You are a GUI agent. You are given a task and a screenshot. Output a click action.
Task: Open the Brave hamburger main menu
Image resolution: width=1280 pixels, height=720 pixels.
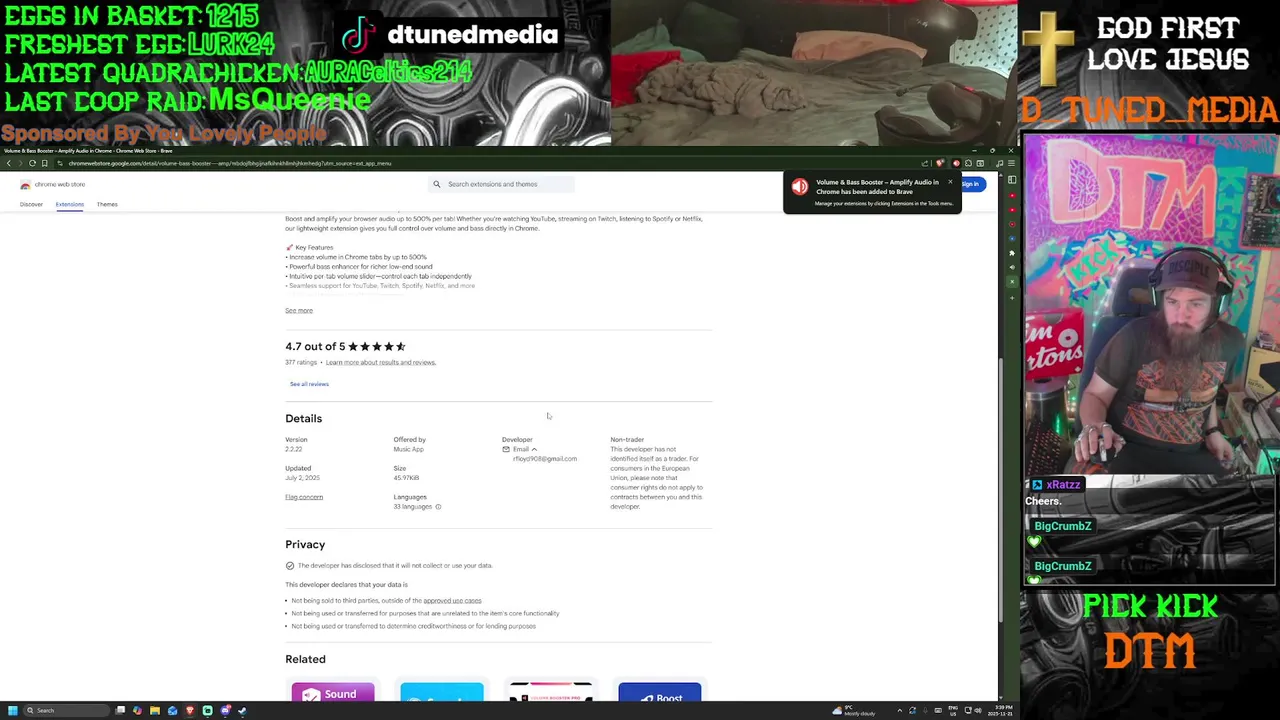tap(1011, 163)
